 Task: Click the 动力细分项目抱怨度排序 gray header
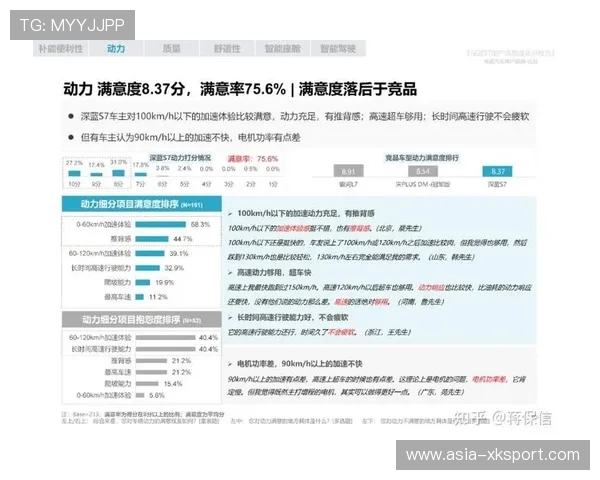pos(142,319)
